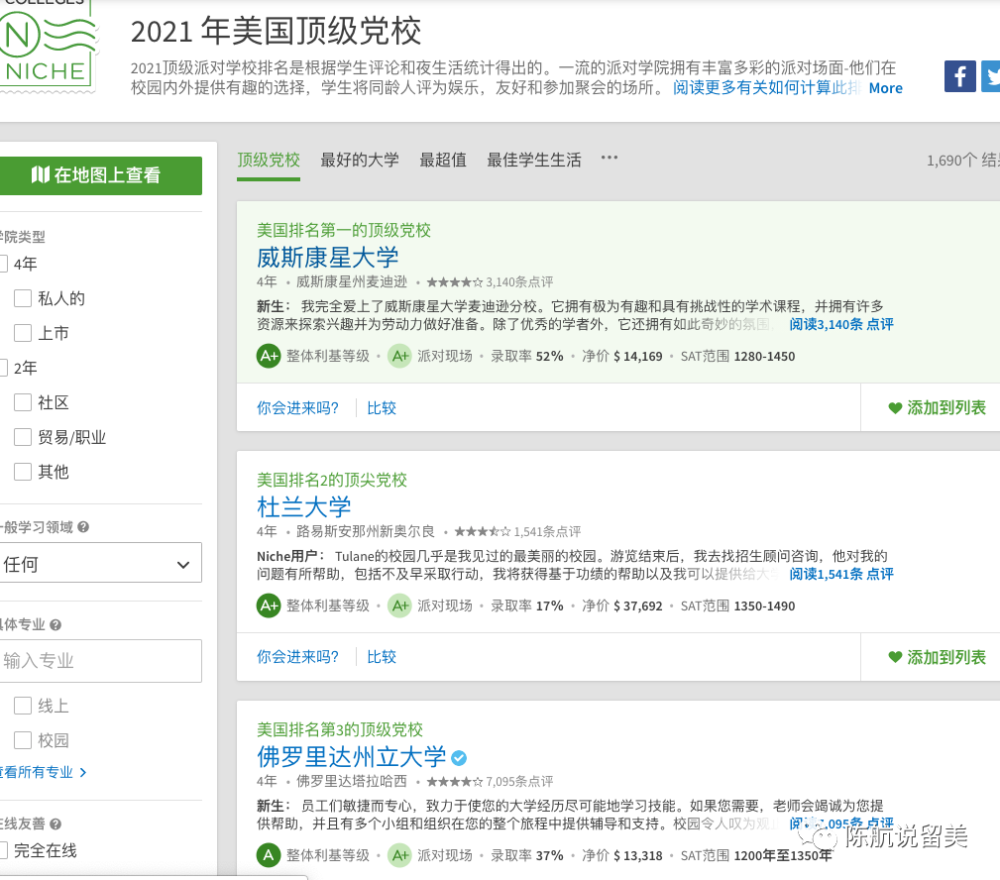Click the star rating for 杜兰大学

482,531
